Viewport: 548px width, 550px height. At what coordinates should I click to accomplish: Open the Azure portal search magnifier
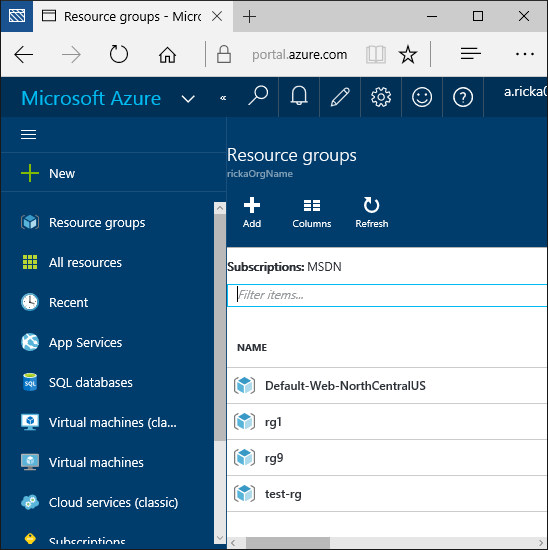[258, 97]
